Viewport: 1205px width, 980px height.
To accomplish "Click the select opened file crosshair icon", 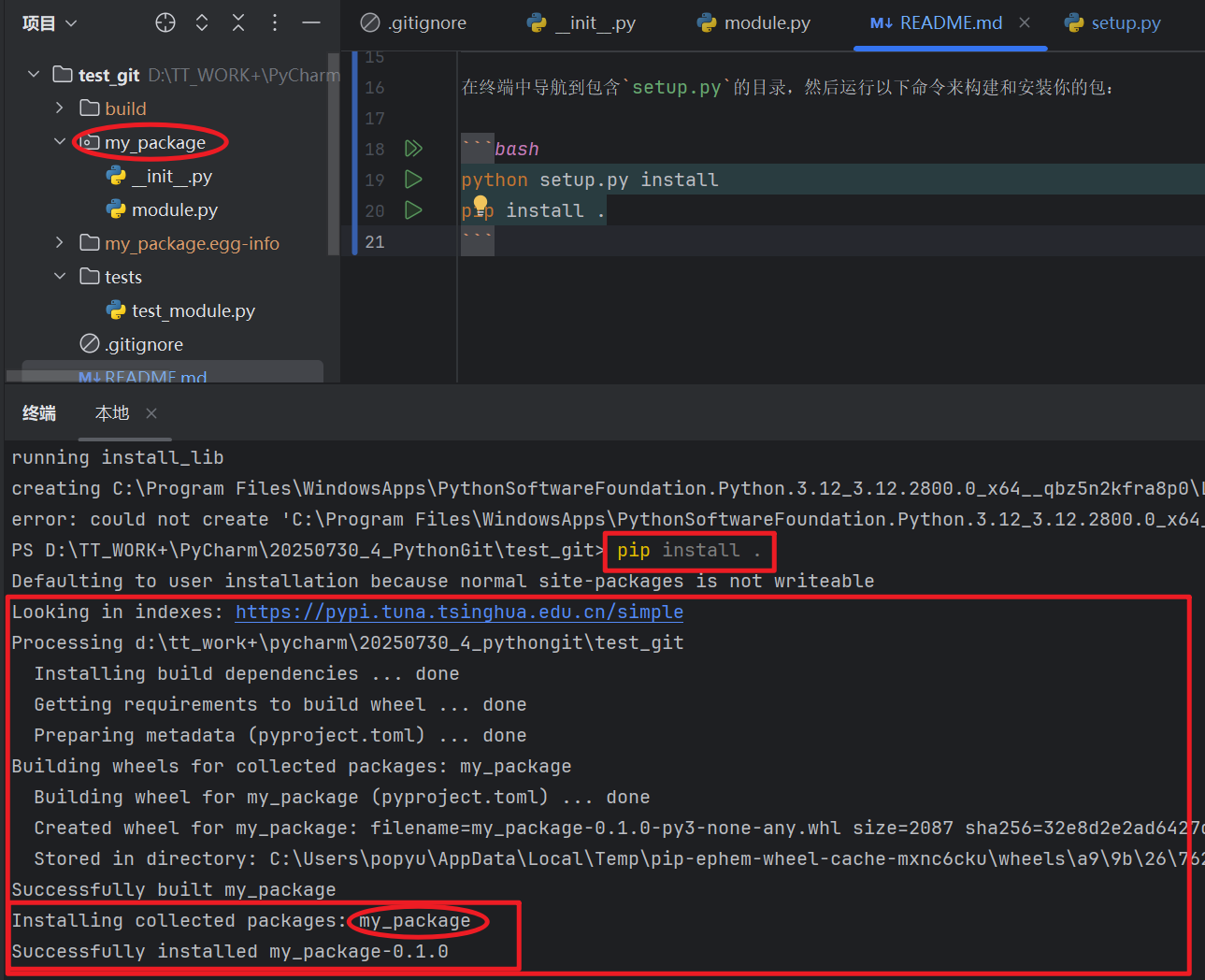I will (165, 23).
